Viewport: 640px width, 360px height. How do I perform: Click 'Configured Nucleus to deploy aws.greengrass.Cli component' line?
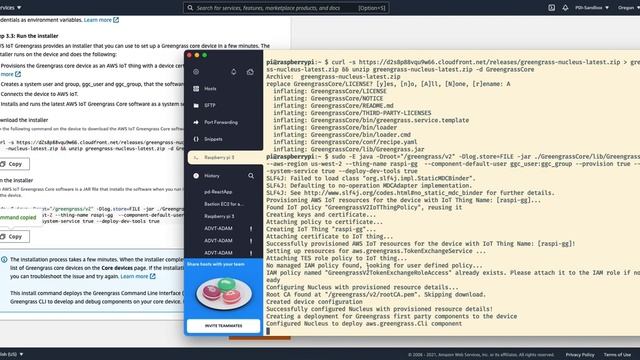(364, 324)
